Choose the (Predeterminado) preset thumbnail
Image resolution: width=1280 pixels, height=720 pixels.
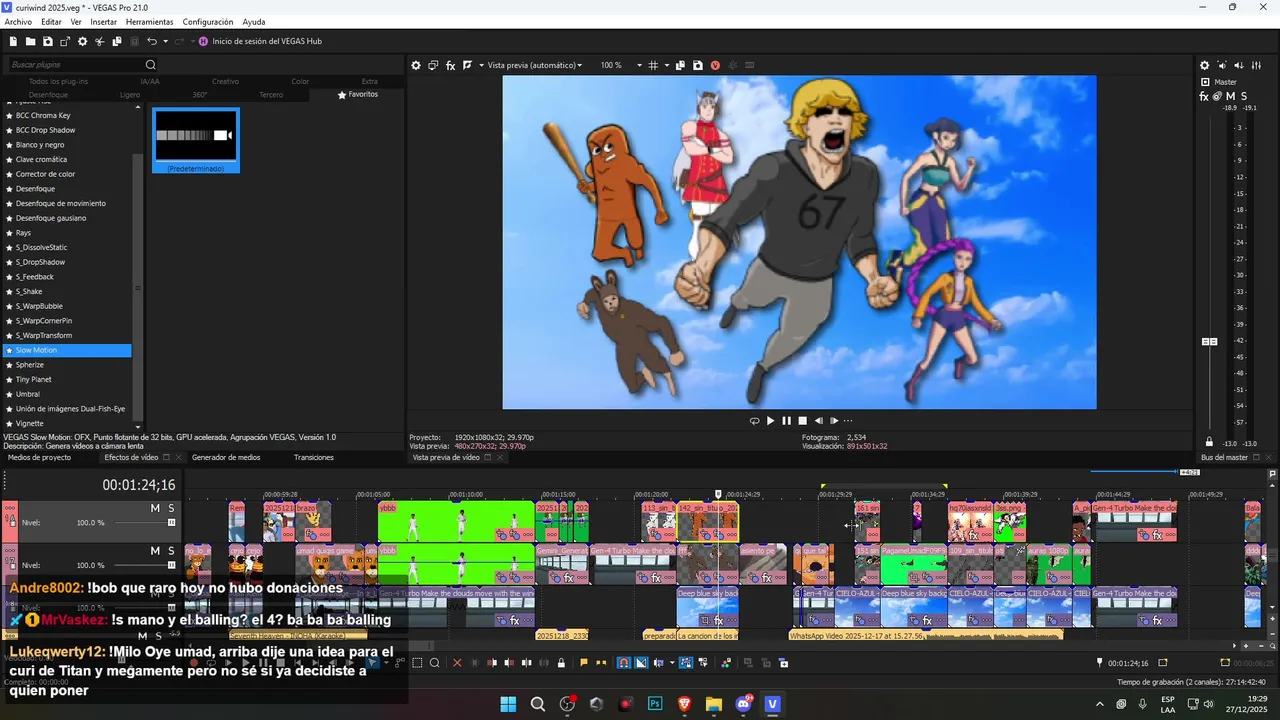click(196, 140)
